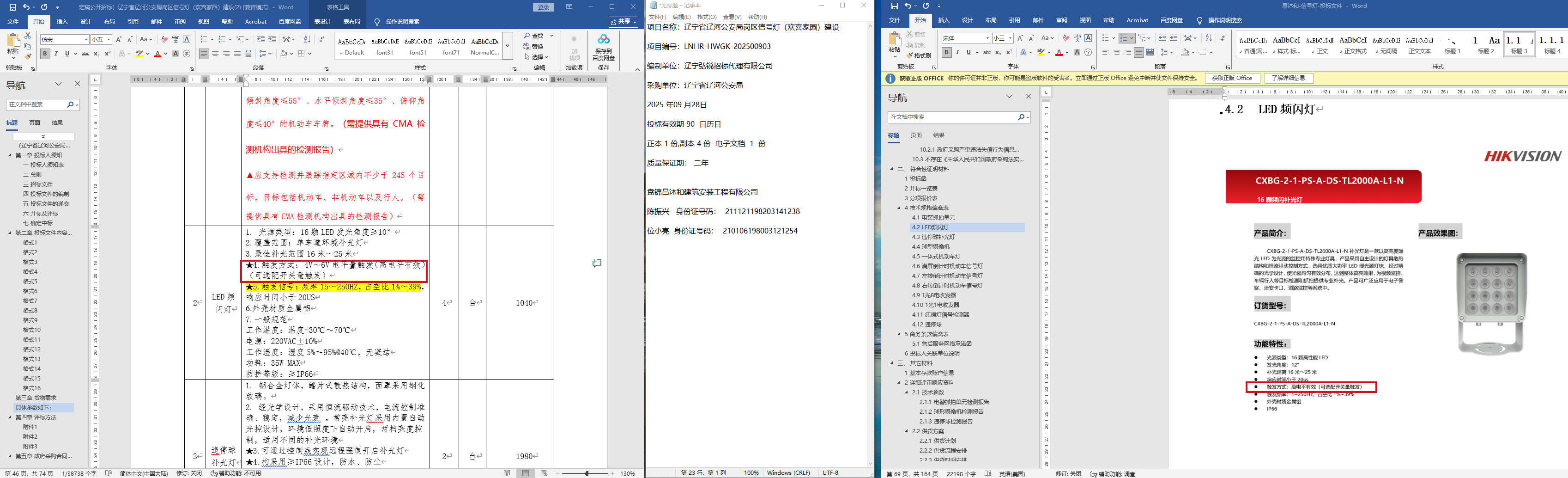Switch to the 页面 tab in the left navigation pane

[35, 123]
